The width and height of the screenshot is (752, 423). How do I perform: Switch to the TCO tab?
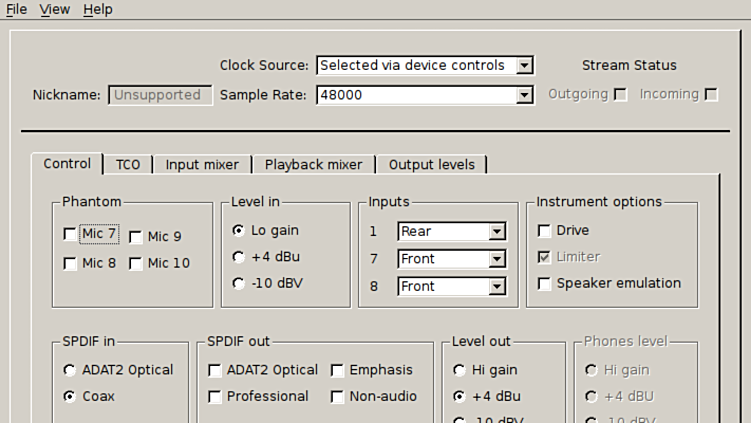click(x=127, y=165)
